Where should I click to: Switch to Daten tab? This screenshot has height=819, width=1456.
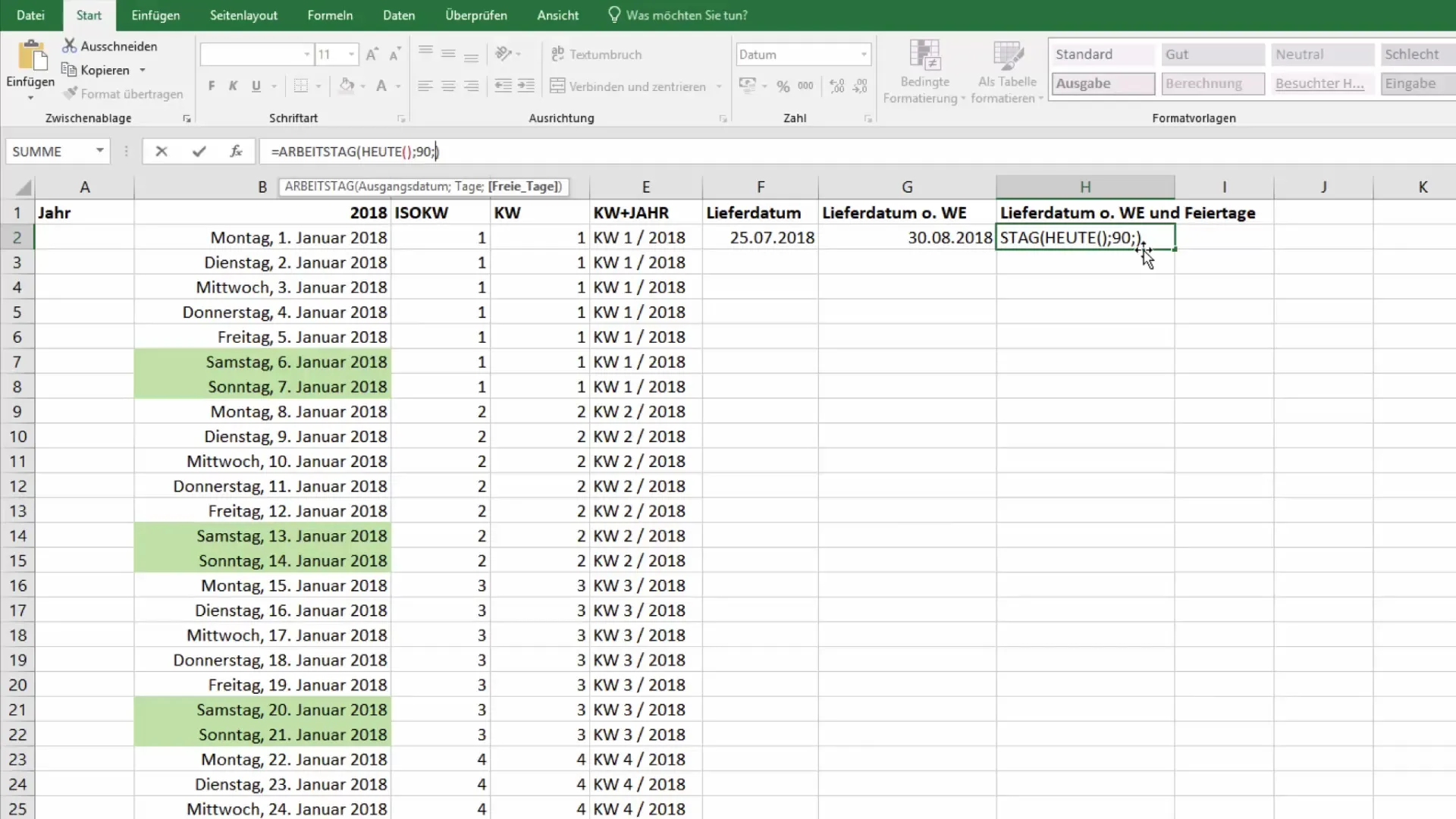pyautogui.click(x=399, y=15)
